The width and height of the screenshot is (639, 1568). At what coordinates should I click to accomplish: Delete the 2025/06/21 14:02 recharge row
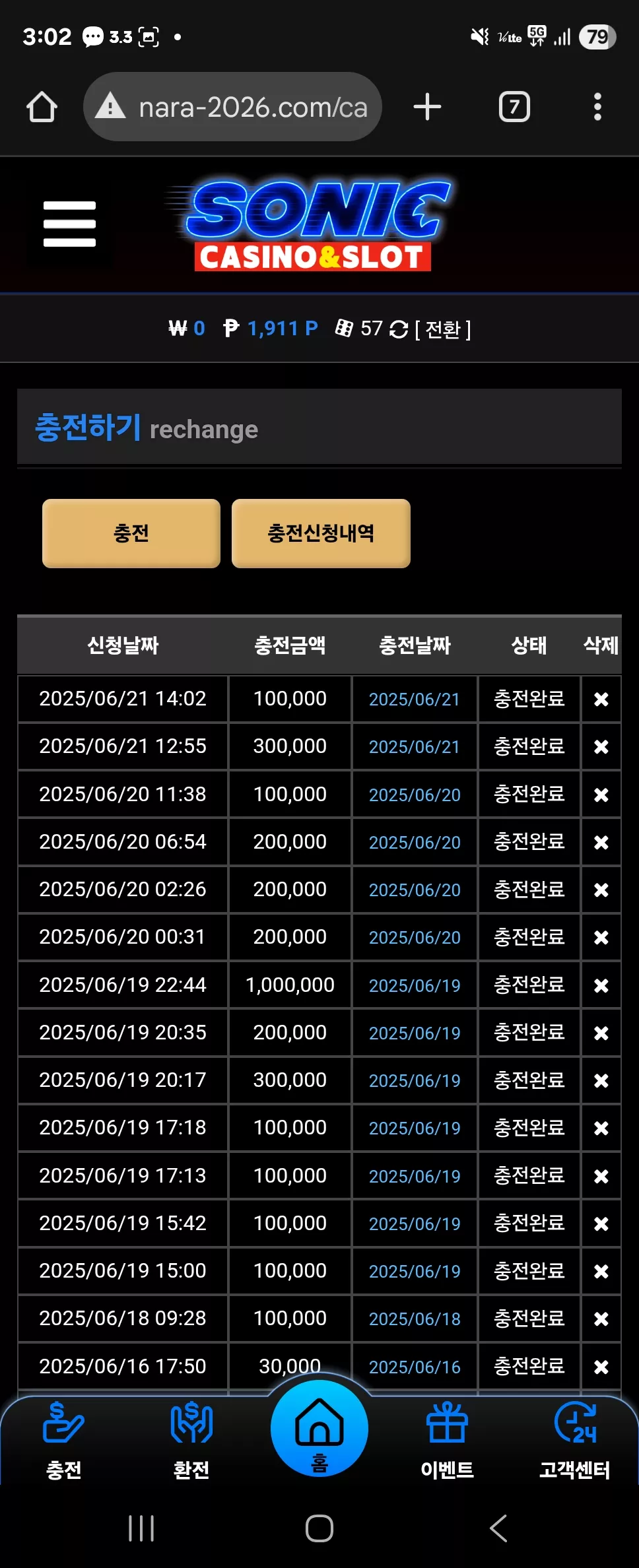click(601, 699)
